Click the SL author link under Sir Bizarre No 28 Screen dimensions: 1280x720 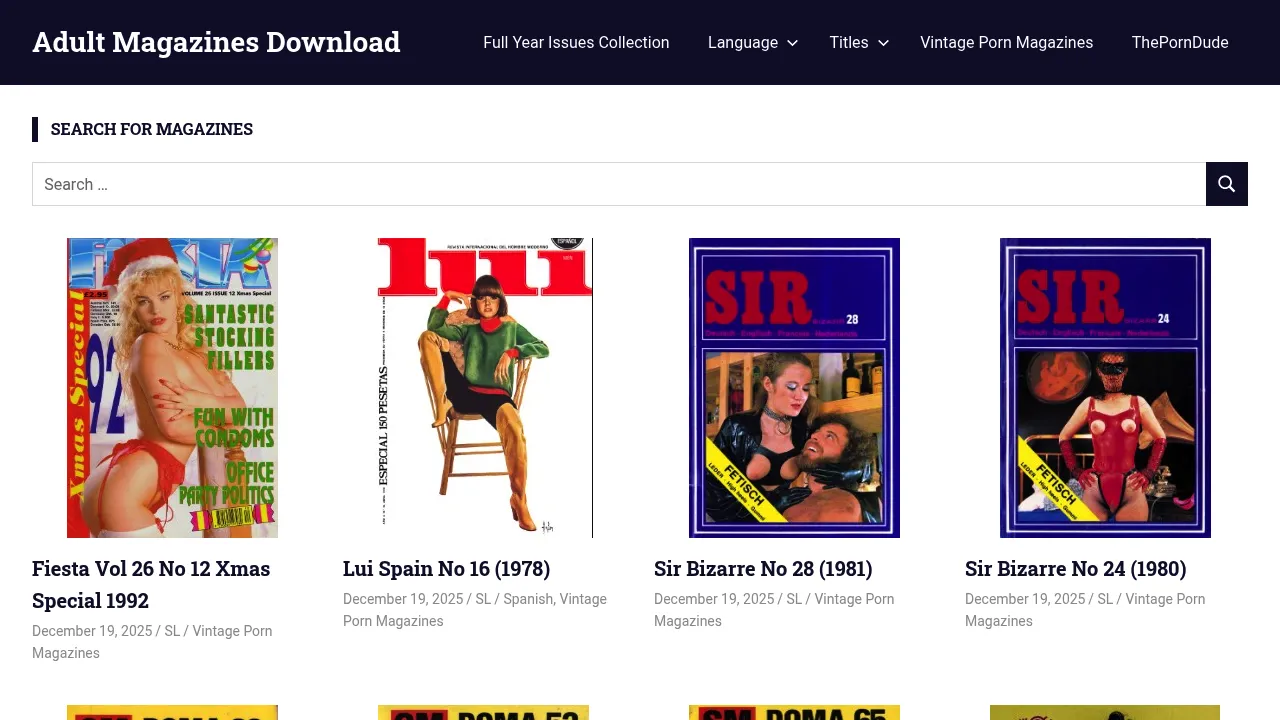tap(794, 599)
